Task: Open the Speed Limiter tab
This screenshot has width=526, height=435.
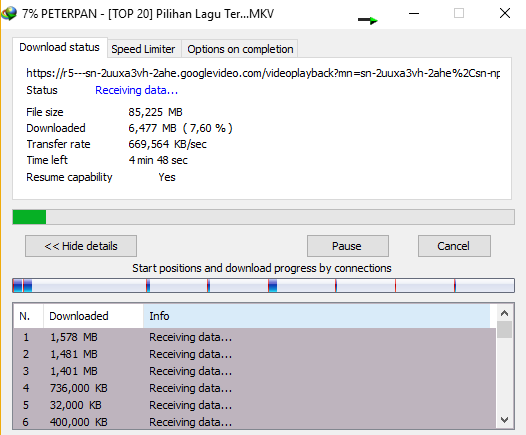Action: (143, 49)
